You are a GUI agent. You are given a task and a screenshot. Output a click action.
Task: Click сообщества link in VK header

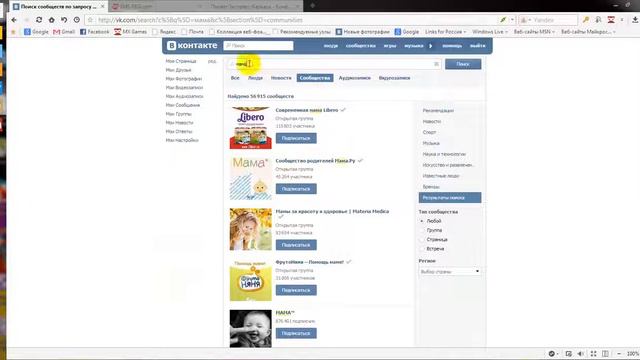tap(360, 46)
